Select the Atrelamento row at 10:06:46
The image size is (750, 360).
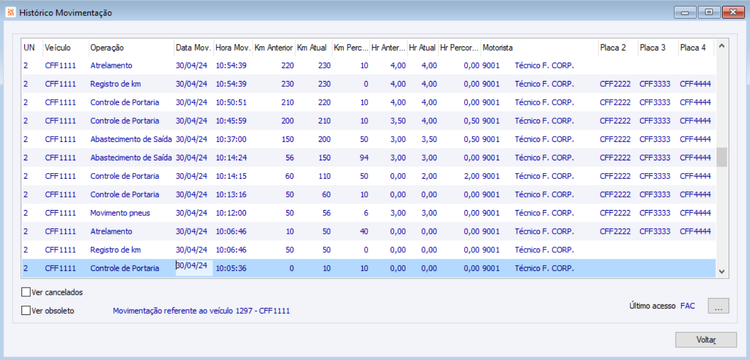(x=369, y=231)
